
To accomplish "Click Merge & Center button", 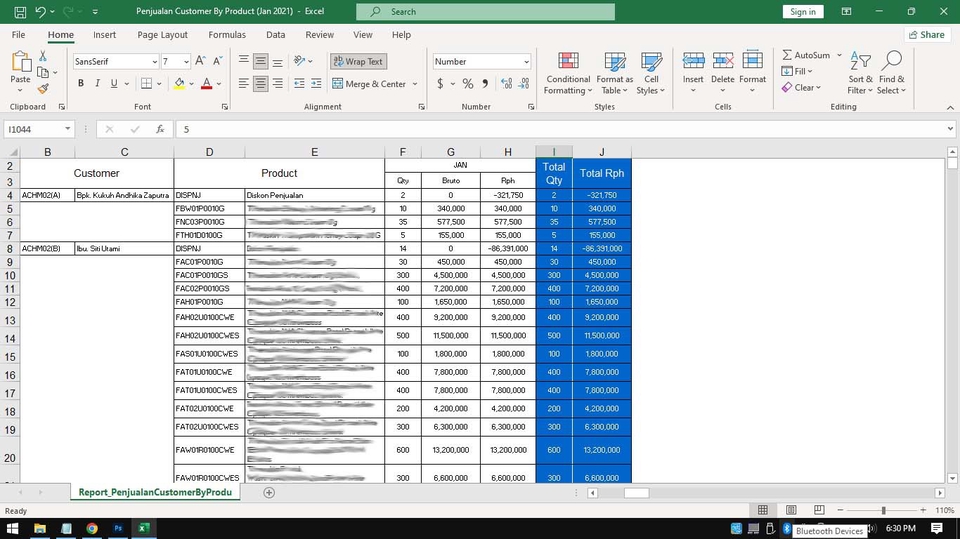I will [369, 84].
